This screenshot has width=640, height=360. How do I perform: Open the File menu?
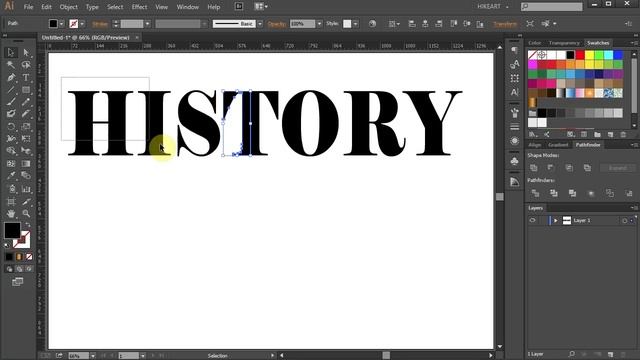(x=28, y=7)
